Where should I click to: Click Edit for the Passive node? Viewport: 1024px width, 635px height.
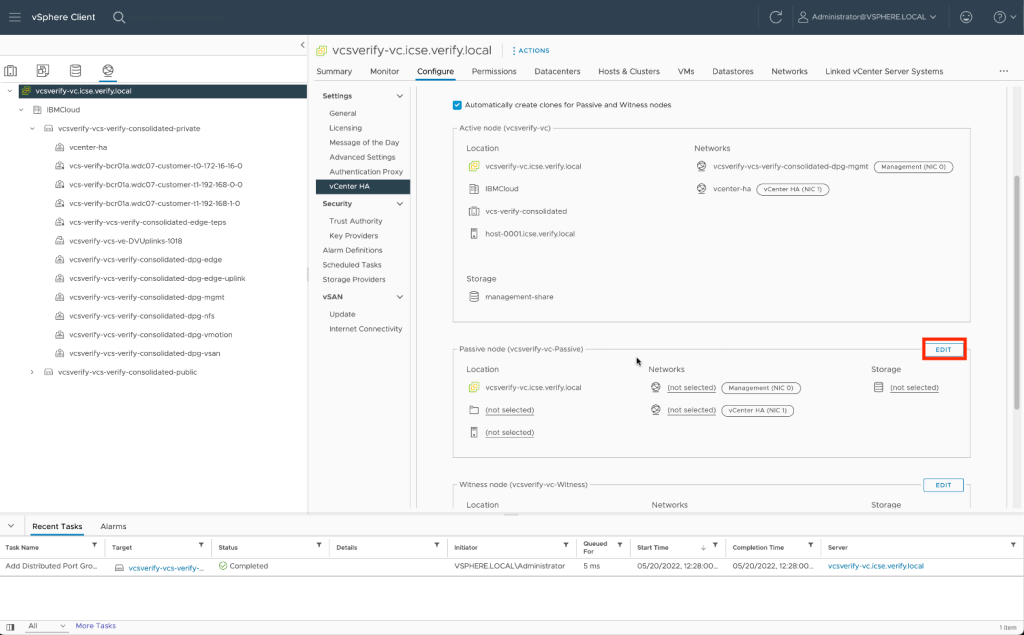point(943,349)
